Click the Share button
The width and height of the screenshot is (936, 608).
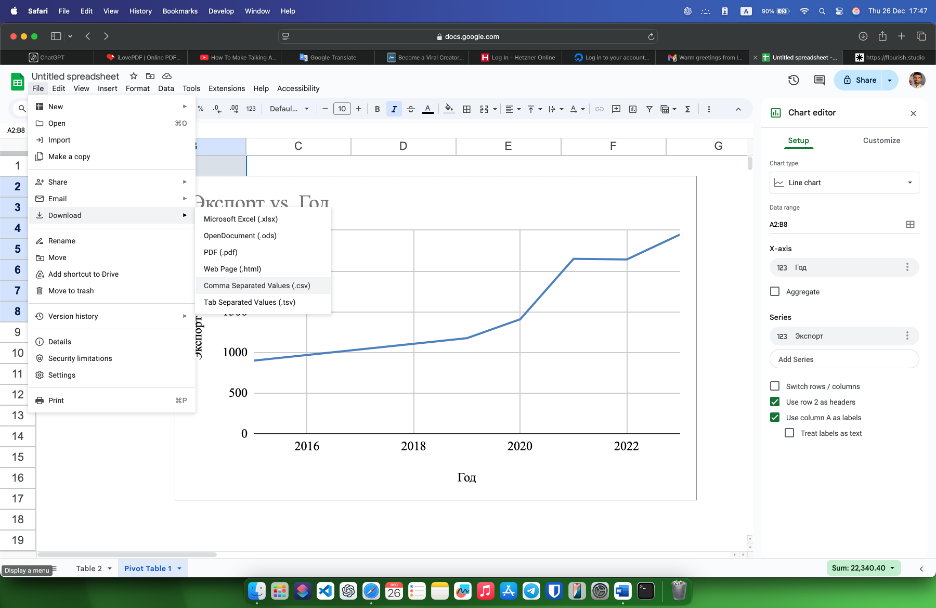(859, 80)
